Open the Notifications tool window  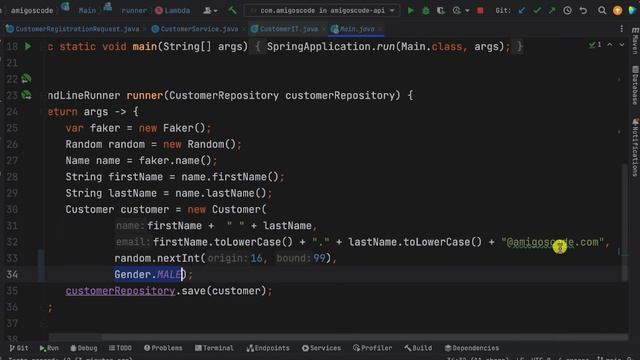(x=635, y=147)
